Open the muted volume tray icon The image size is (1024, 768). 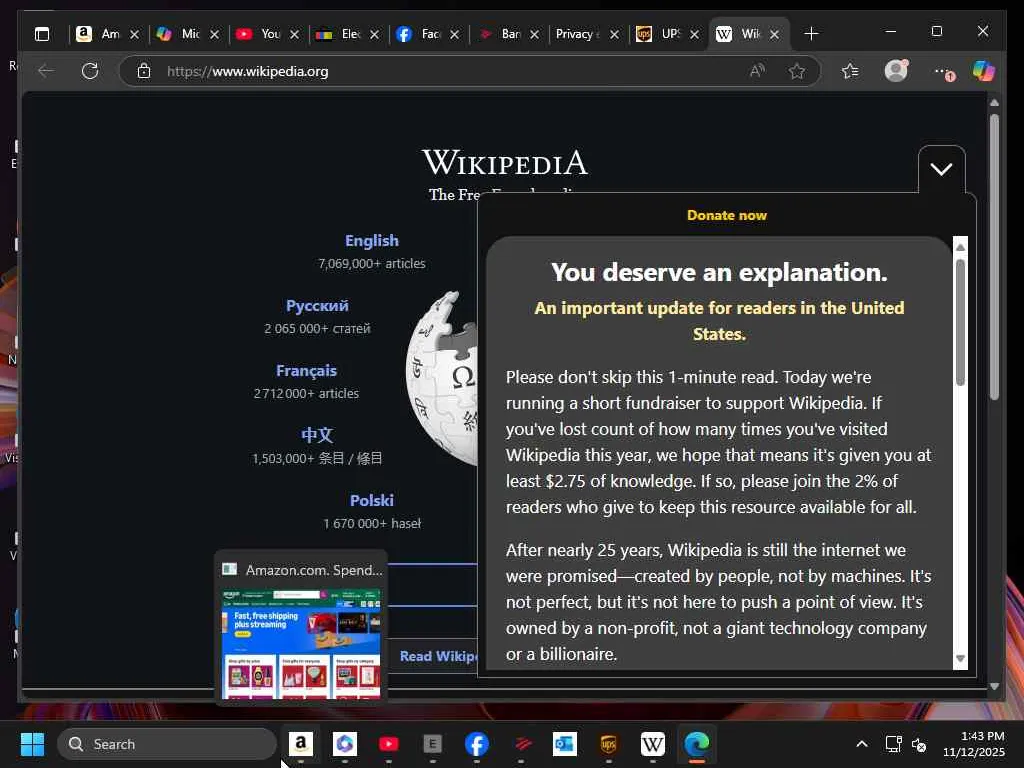coord(919,744)
